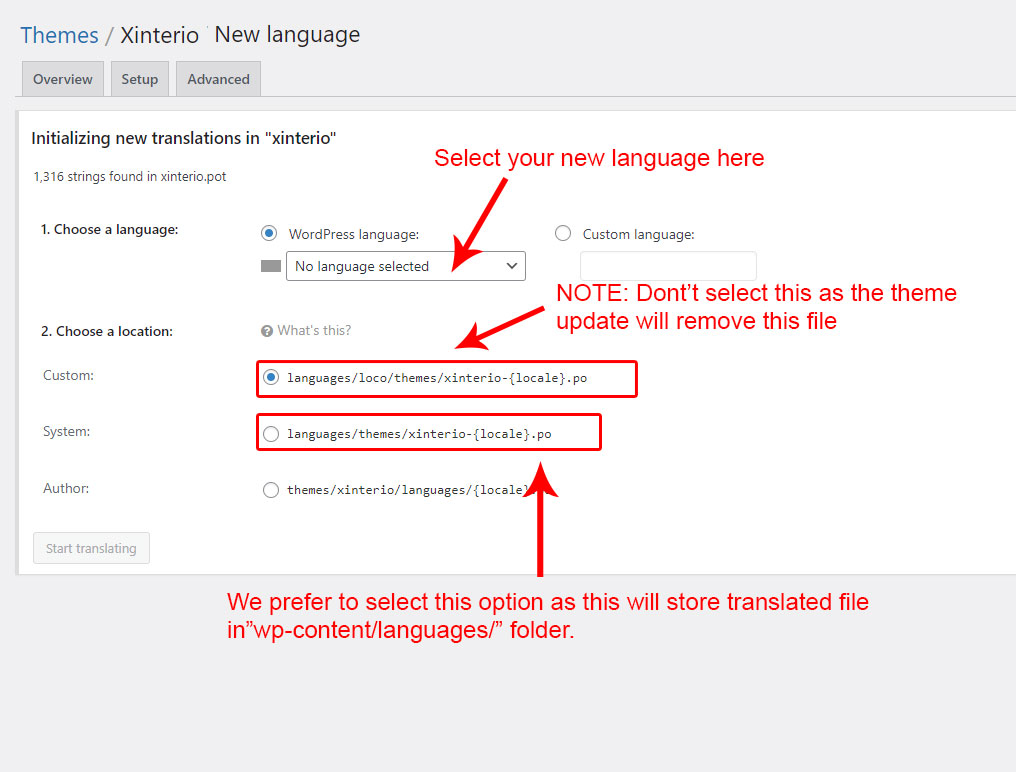Choose the Custom language radio button
1016x772 pixels.
click(x=563, y=233)
